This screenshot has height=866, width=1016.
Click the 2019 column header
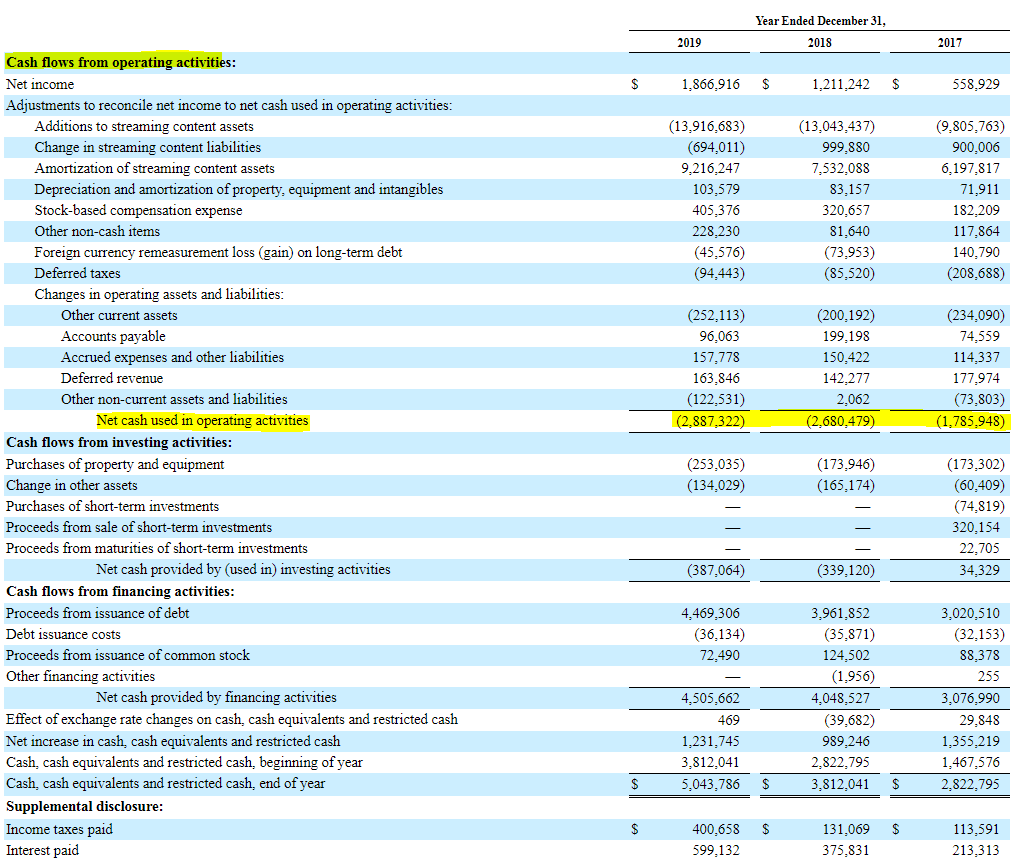689,43
